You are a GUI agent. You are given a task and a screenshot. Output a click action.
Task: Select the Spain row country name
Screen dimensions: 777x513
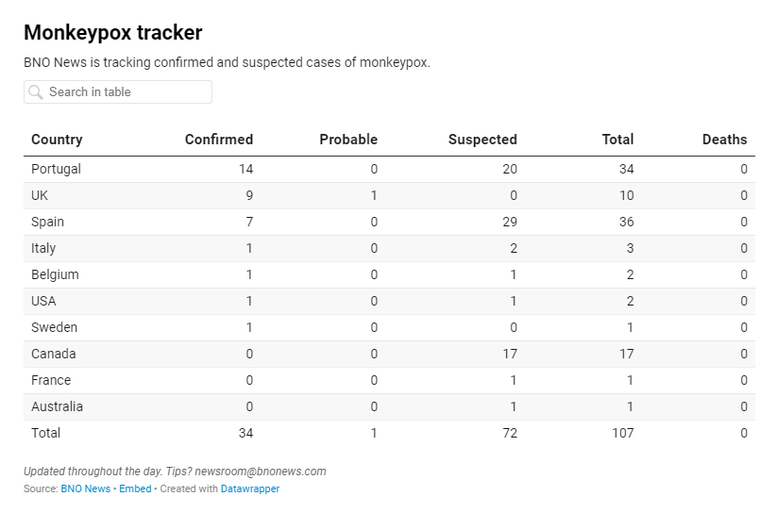(x=48, y=222)
